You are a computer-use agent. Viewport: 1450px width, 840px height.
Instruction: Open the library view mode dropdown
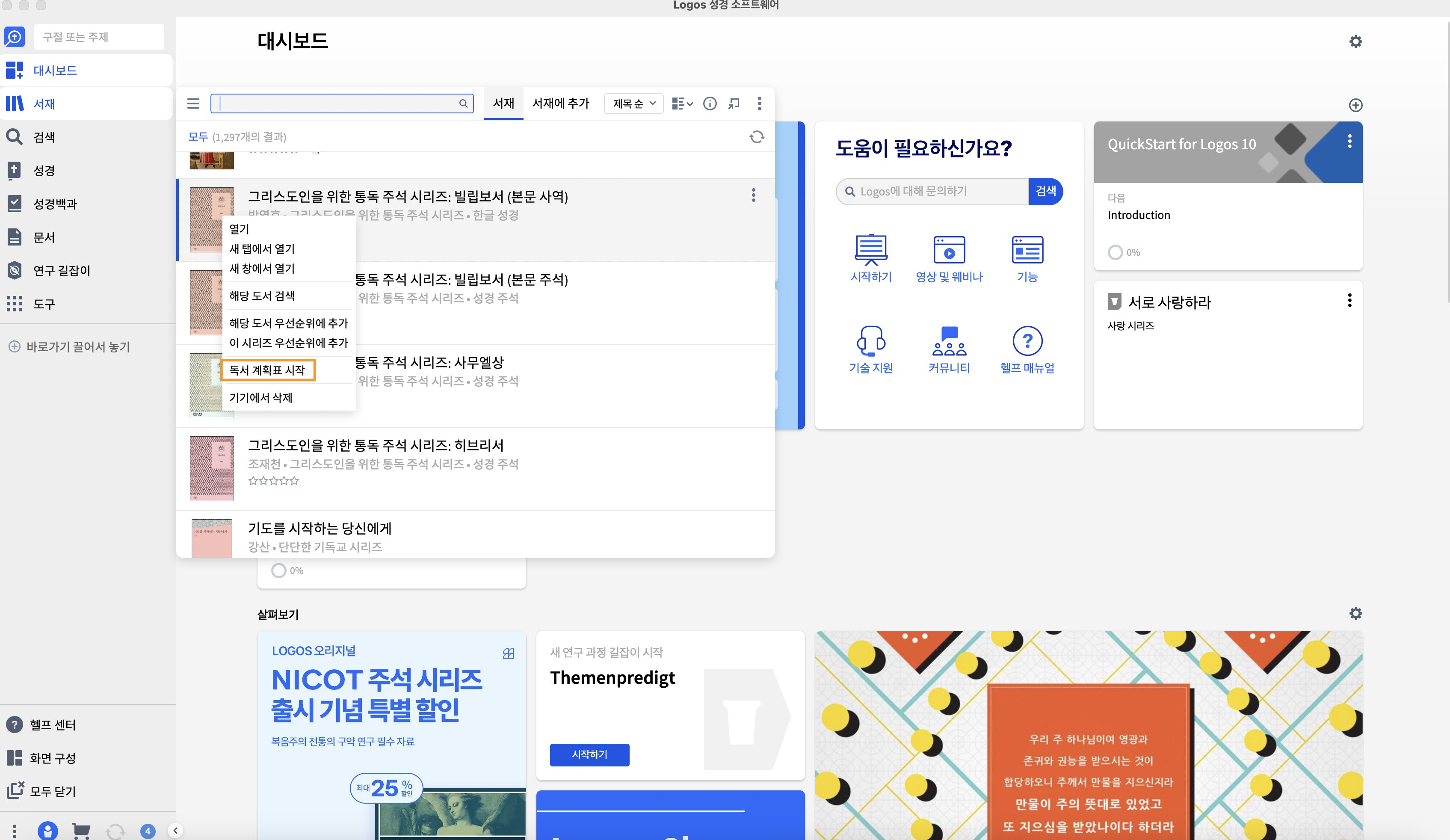coord(682,104)
